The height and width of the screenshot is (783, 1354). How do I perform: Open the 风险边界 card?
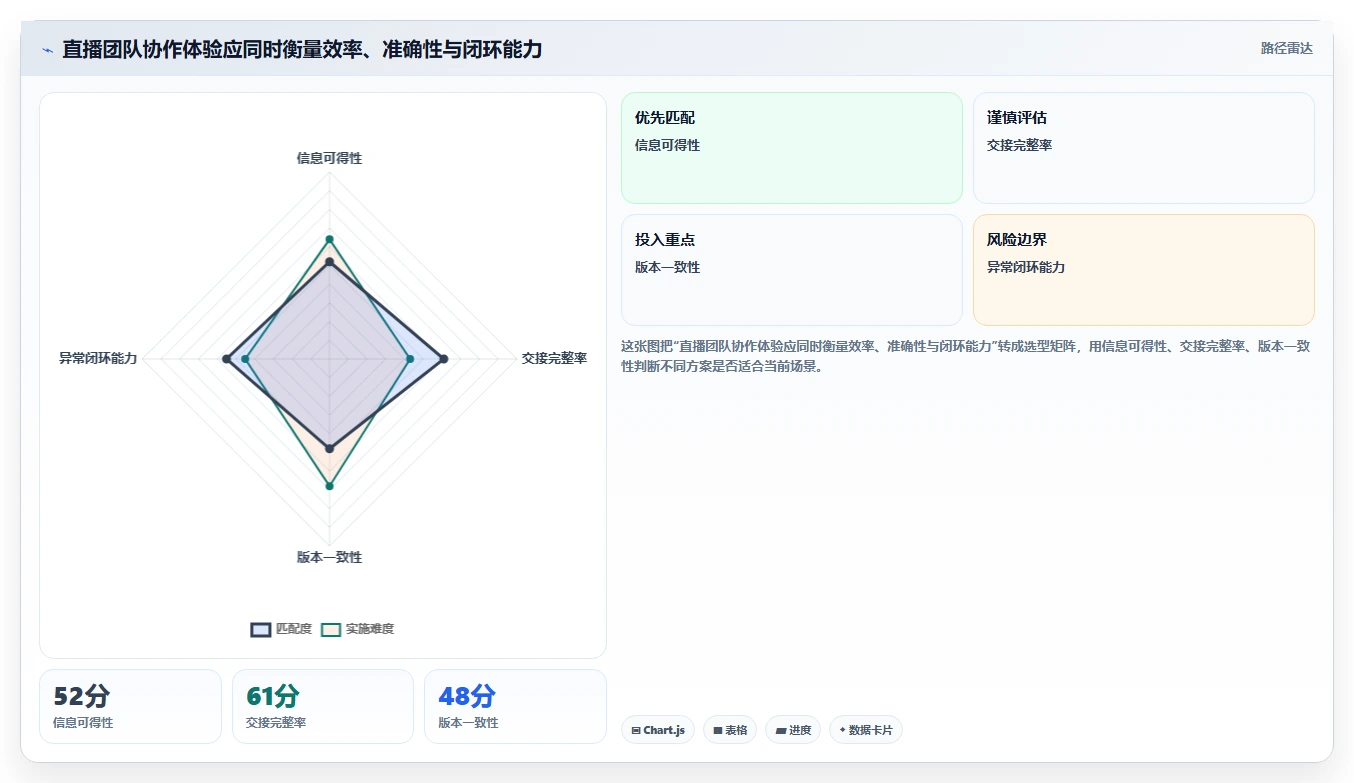coord(1143,270)
